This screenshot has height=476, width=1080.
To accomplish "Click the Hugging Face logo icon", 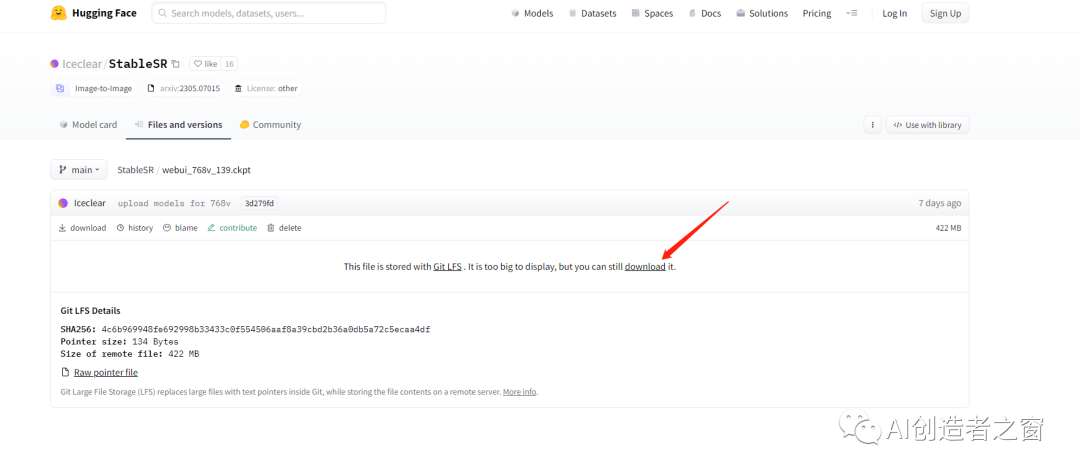I will point(59,13).
